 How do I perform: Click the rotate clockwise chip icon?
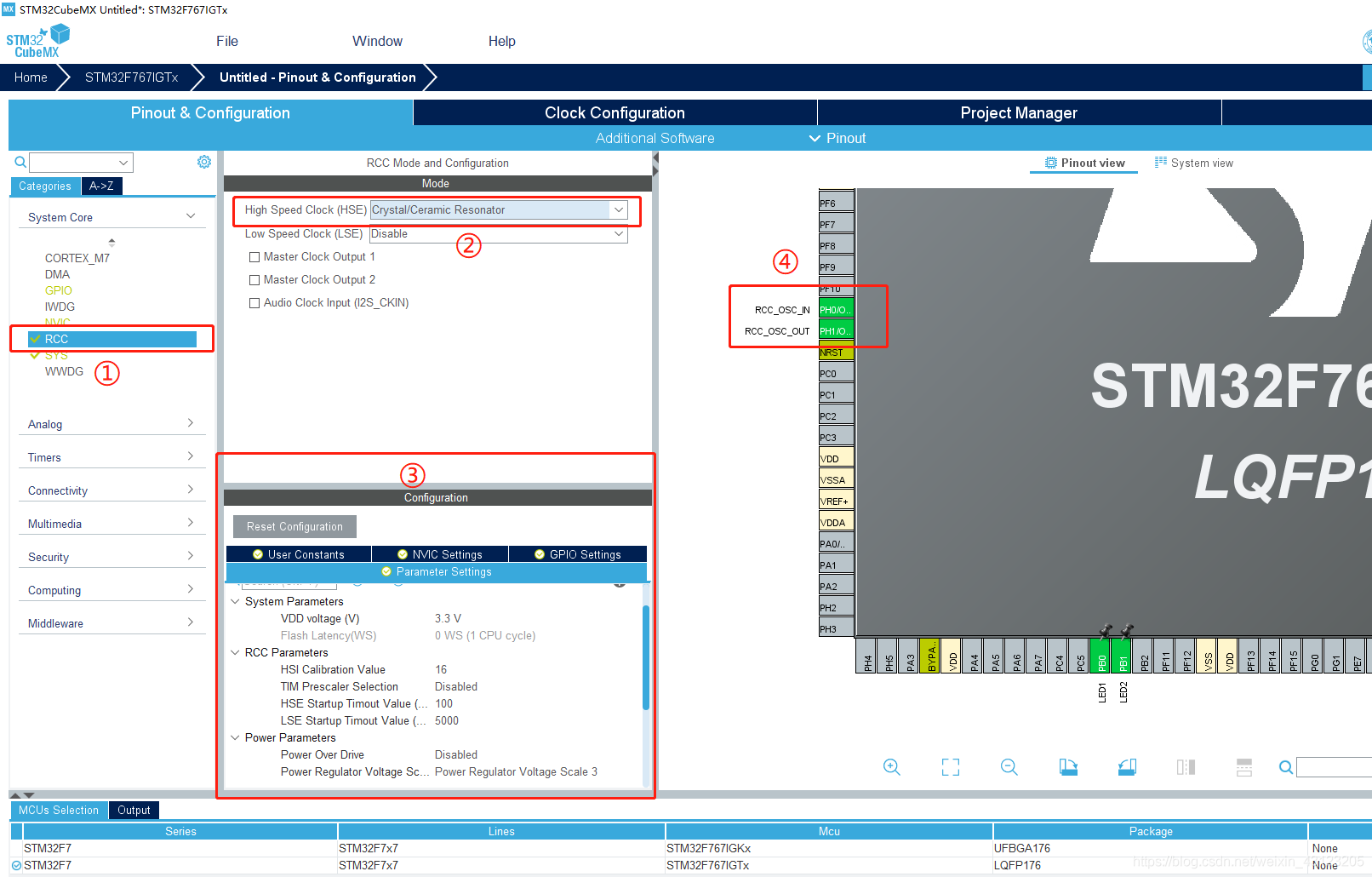(1068, 767)
